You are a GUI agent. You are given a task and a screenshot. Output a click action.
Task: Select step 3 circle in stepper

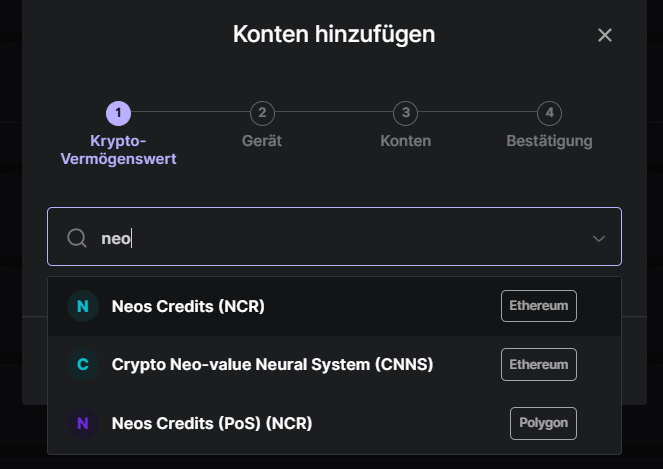click(405, 113)
